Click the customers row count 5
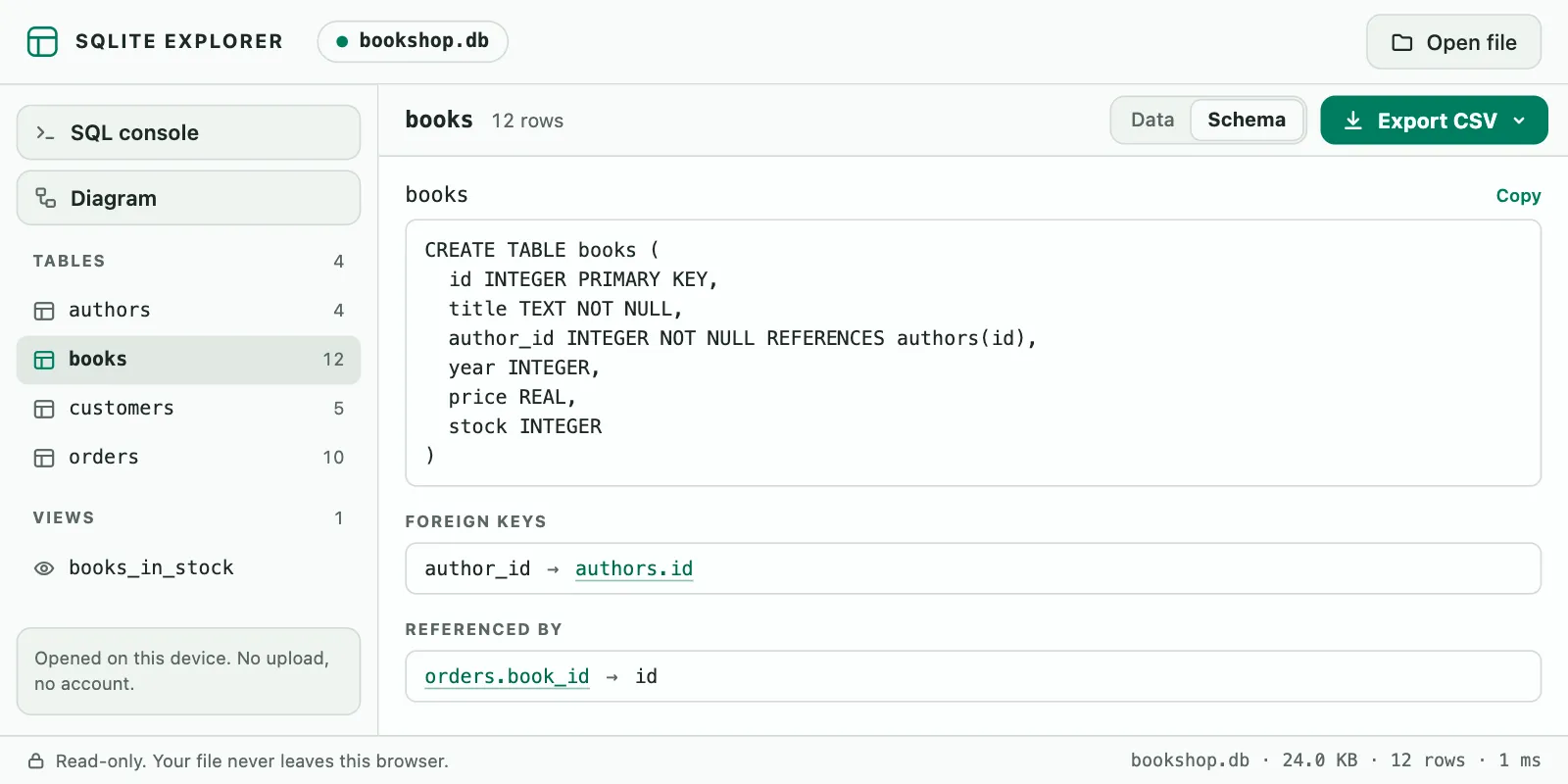The image size is (1568, 784). [x=339, y=409]
